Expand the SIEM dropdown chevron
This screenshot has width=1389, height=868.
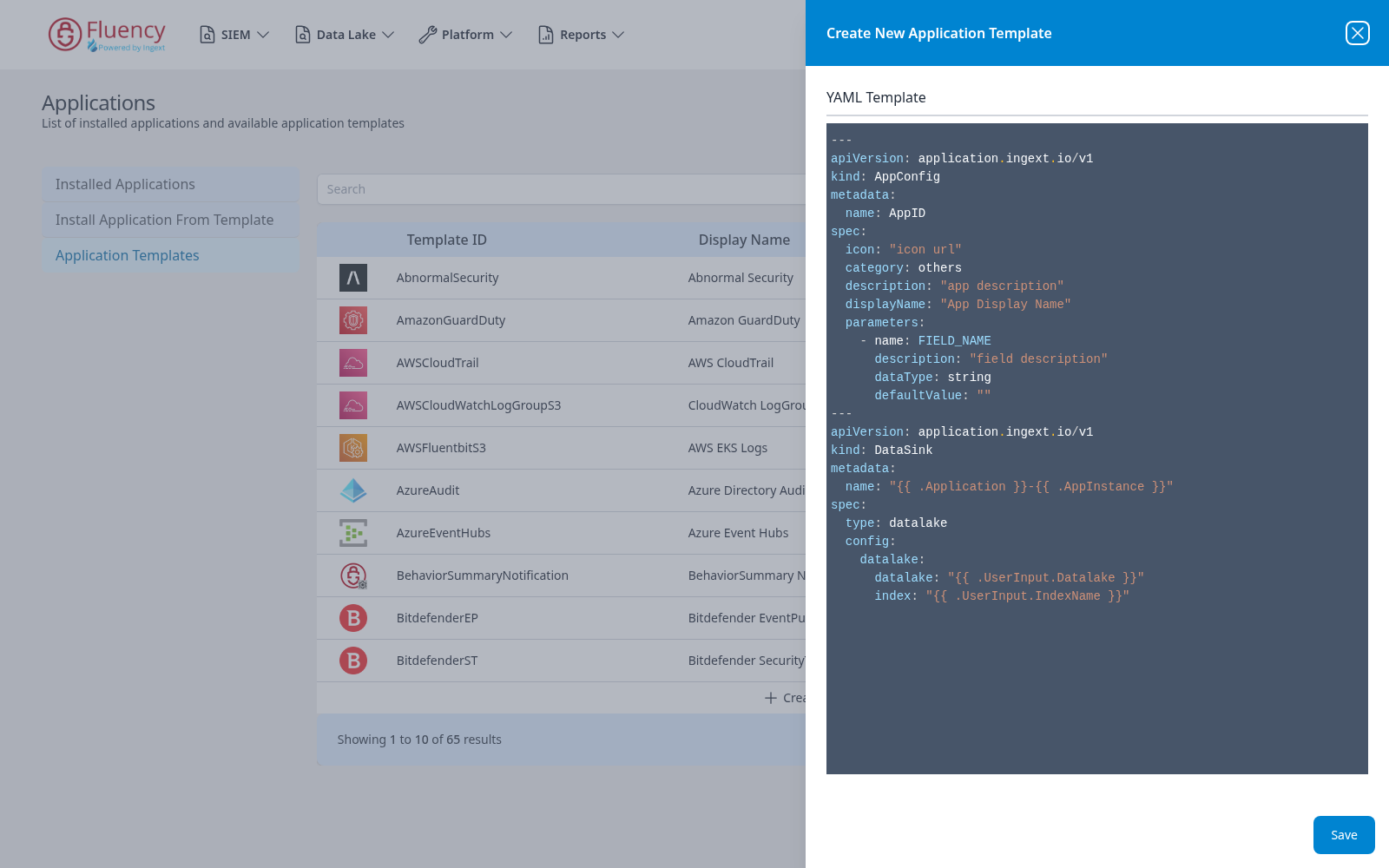(x=263, y=35)
